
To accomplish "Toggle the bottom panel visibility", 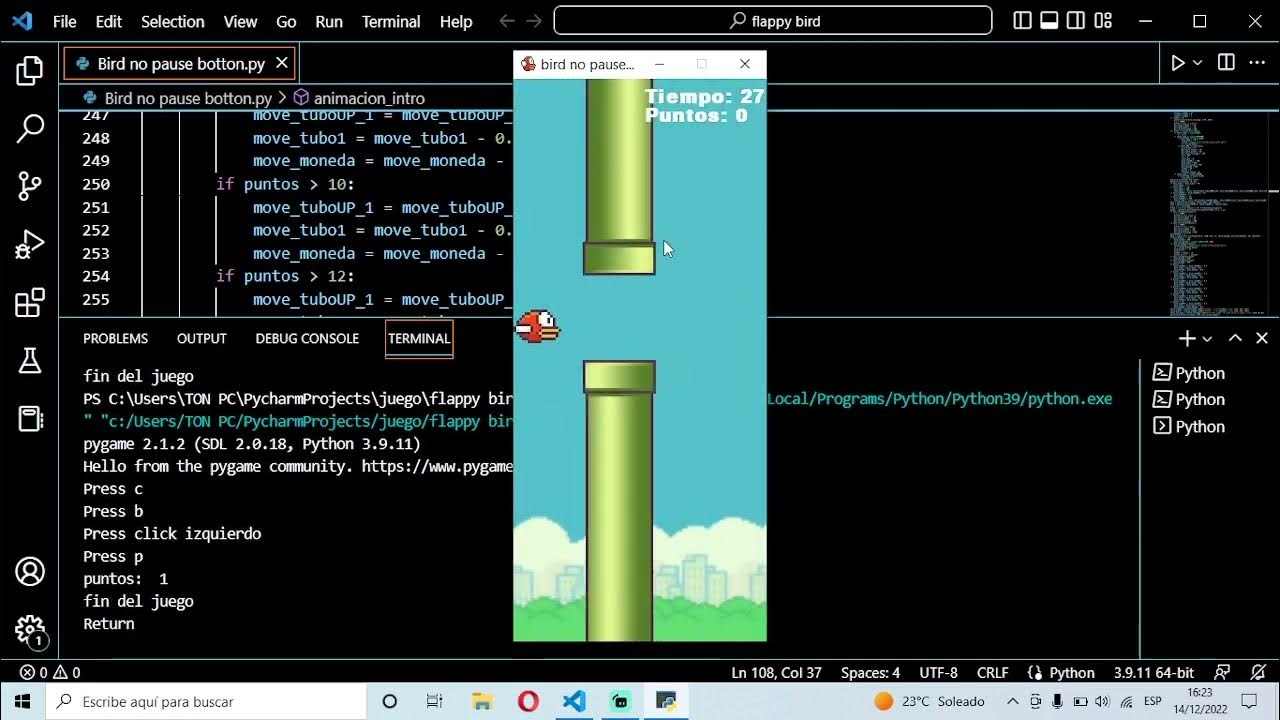I will (x=1049, y=21).
